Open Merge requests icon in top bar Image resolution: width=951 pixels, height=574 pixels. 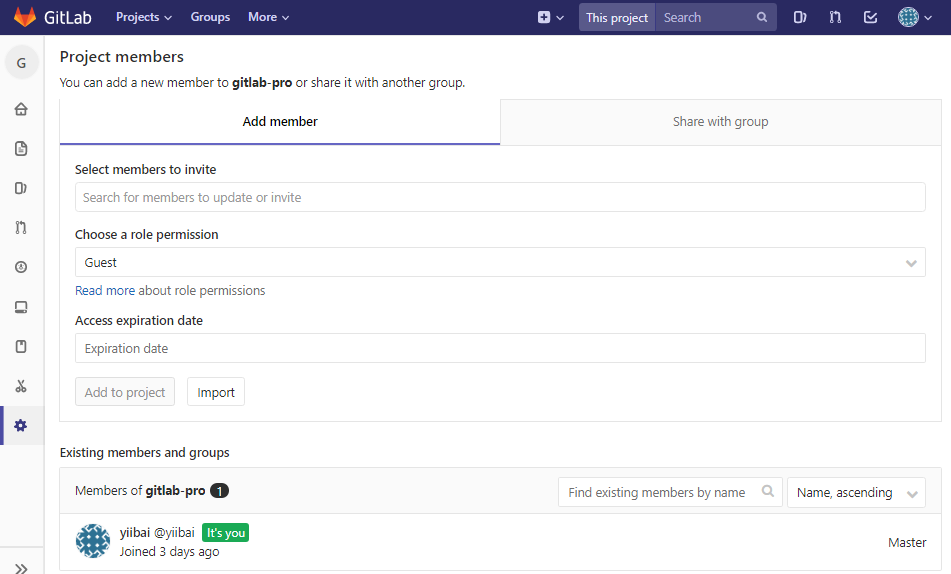click(x=835, y=18)
